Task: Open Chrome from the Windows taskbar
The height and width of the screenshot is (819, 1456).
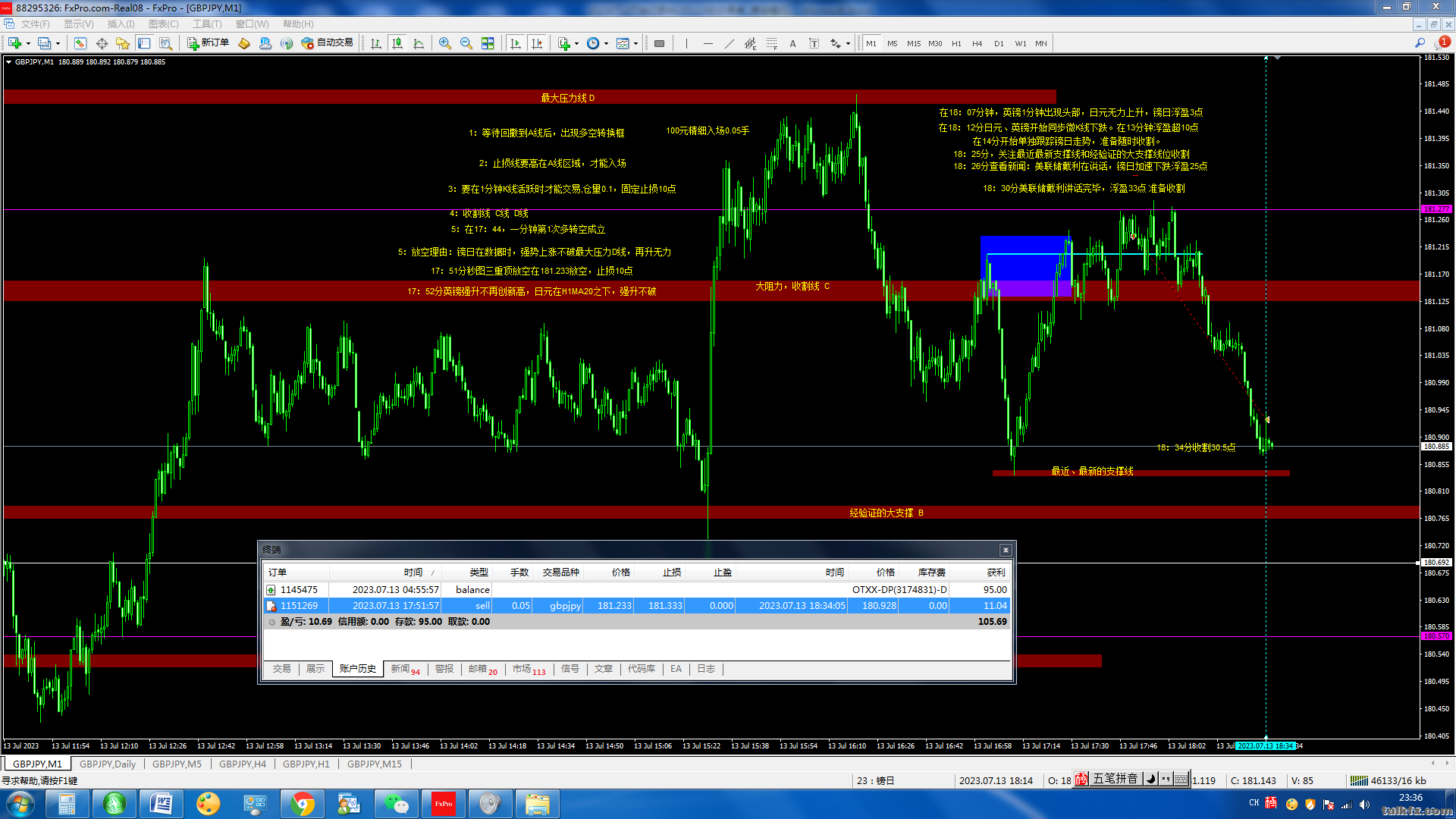Action: (303, 804)
